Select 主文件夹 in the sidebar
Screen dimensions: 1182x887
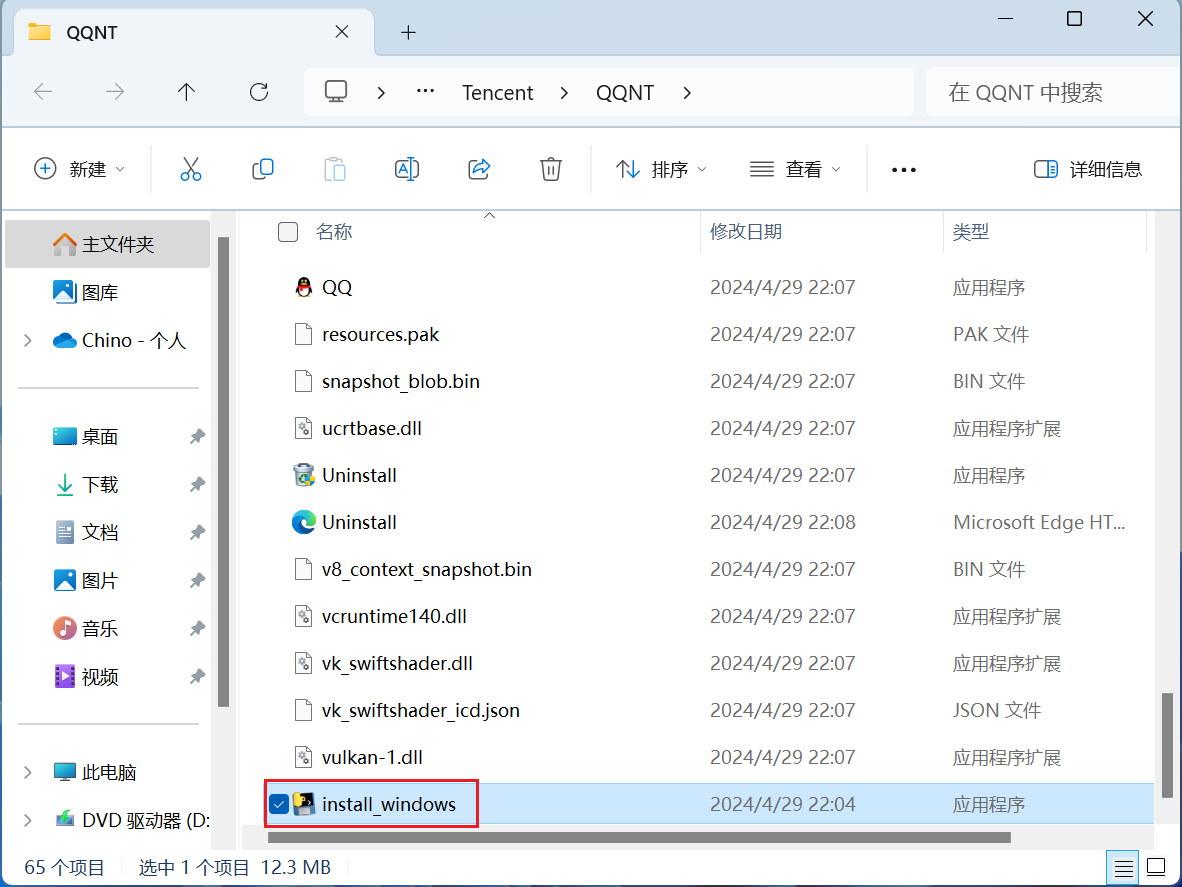pos(107,244)
